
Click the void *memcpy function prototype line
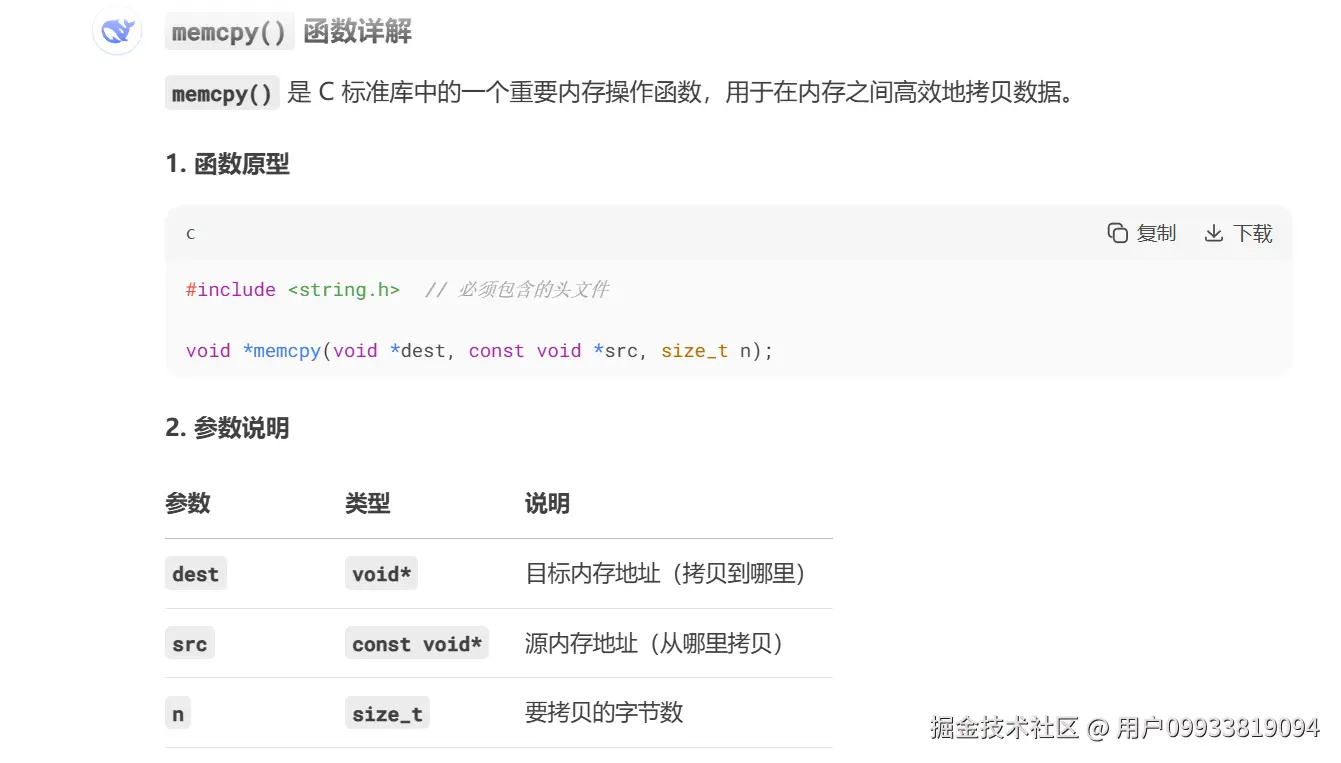coord(480,351)
